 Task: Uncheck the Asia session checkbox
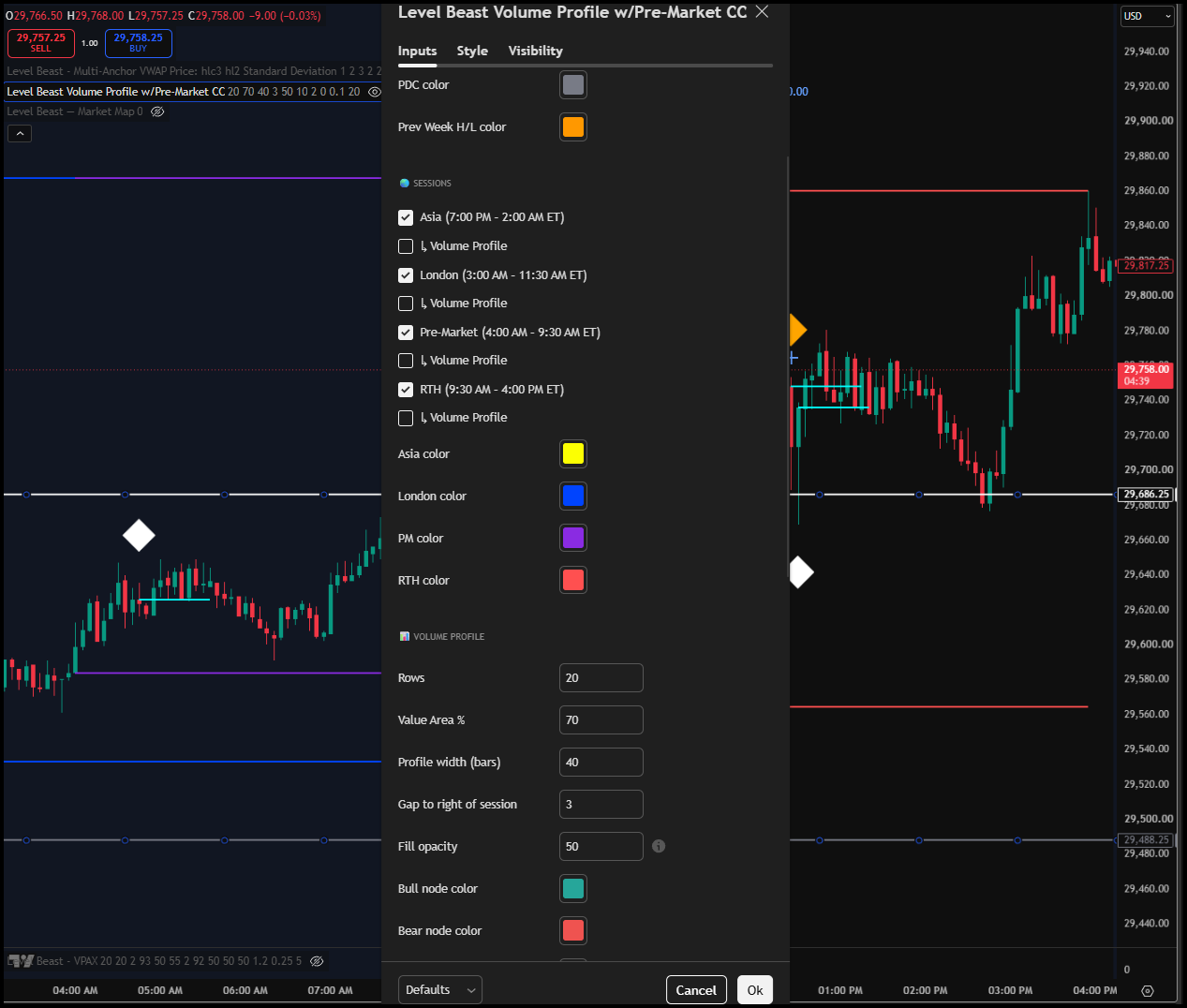[406, 217]
